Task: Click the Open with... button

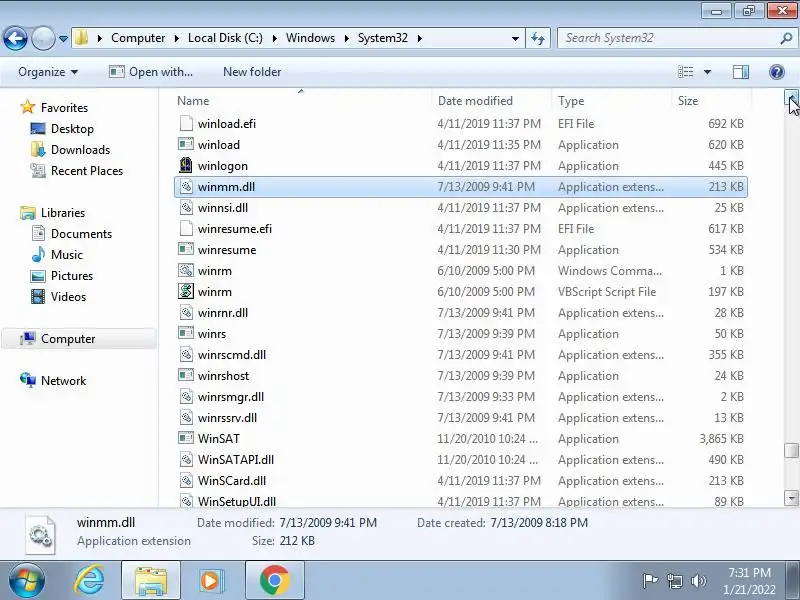Action: [x=151, y=72]
